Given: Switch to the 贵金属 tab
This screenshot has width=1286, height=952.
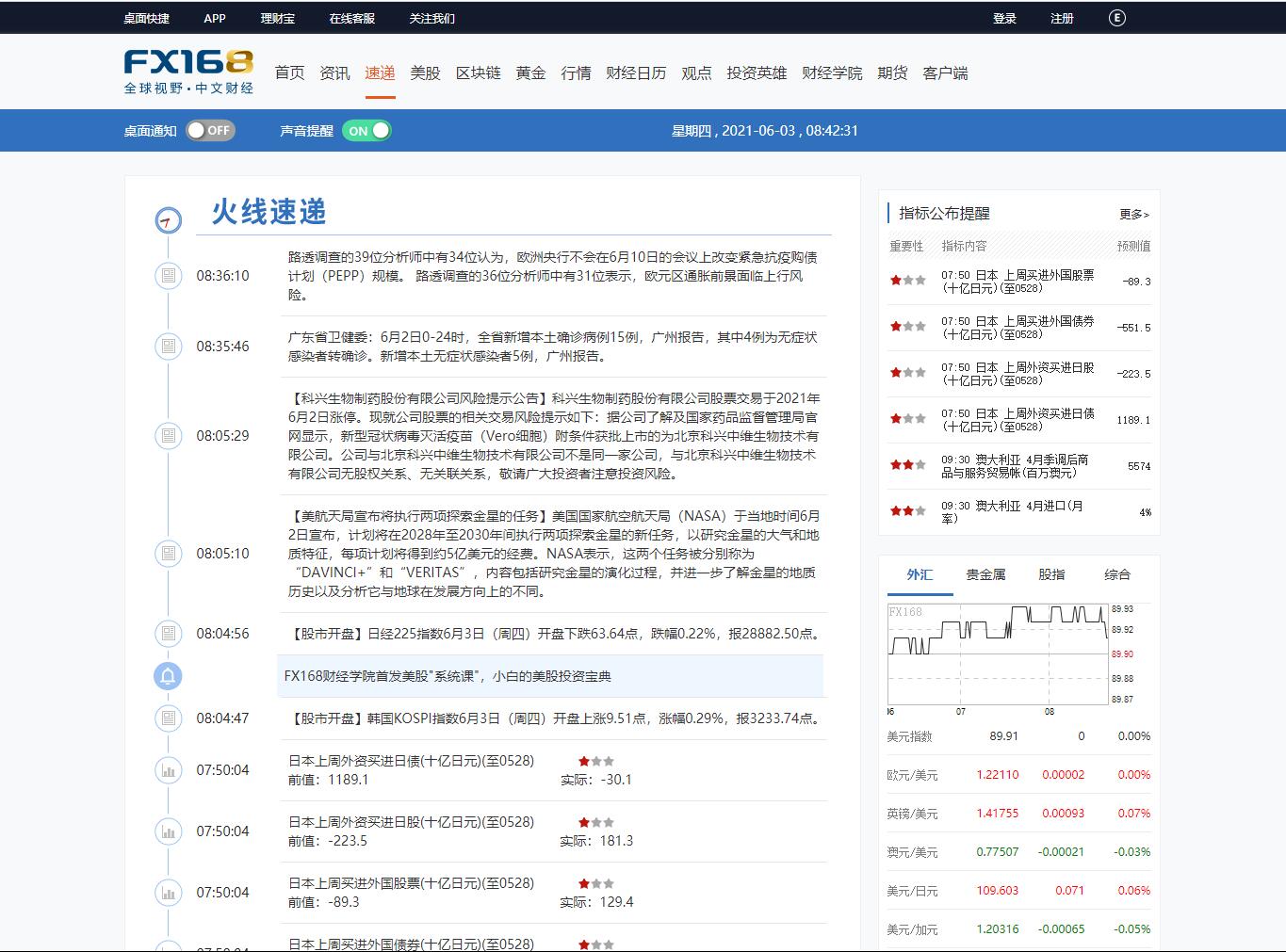Looking at the screenshot, I should click(x=985, y=574).
